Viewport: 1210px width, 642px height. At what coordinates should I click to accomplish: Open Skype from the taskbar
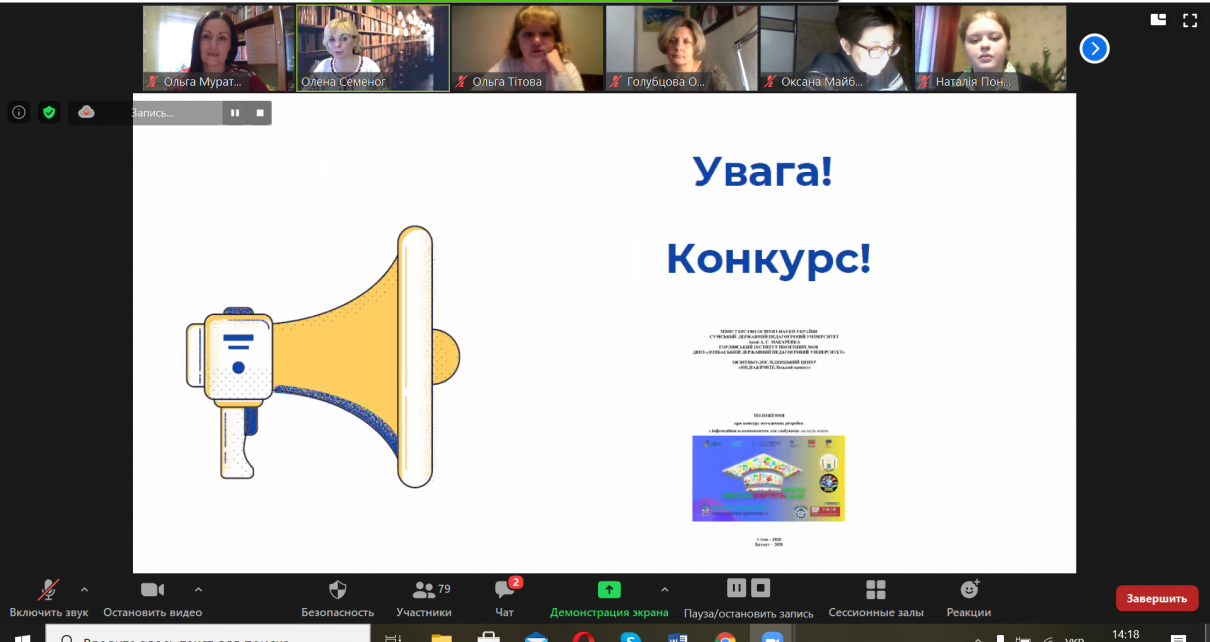[630, 636]
